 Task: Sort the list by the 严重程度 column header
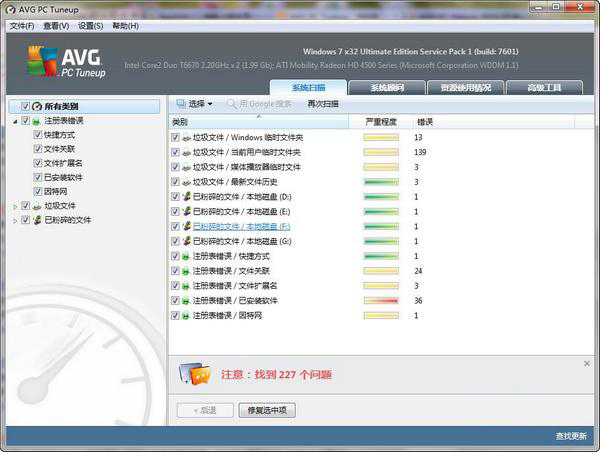click(x=380, y=122)
